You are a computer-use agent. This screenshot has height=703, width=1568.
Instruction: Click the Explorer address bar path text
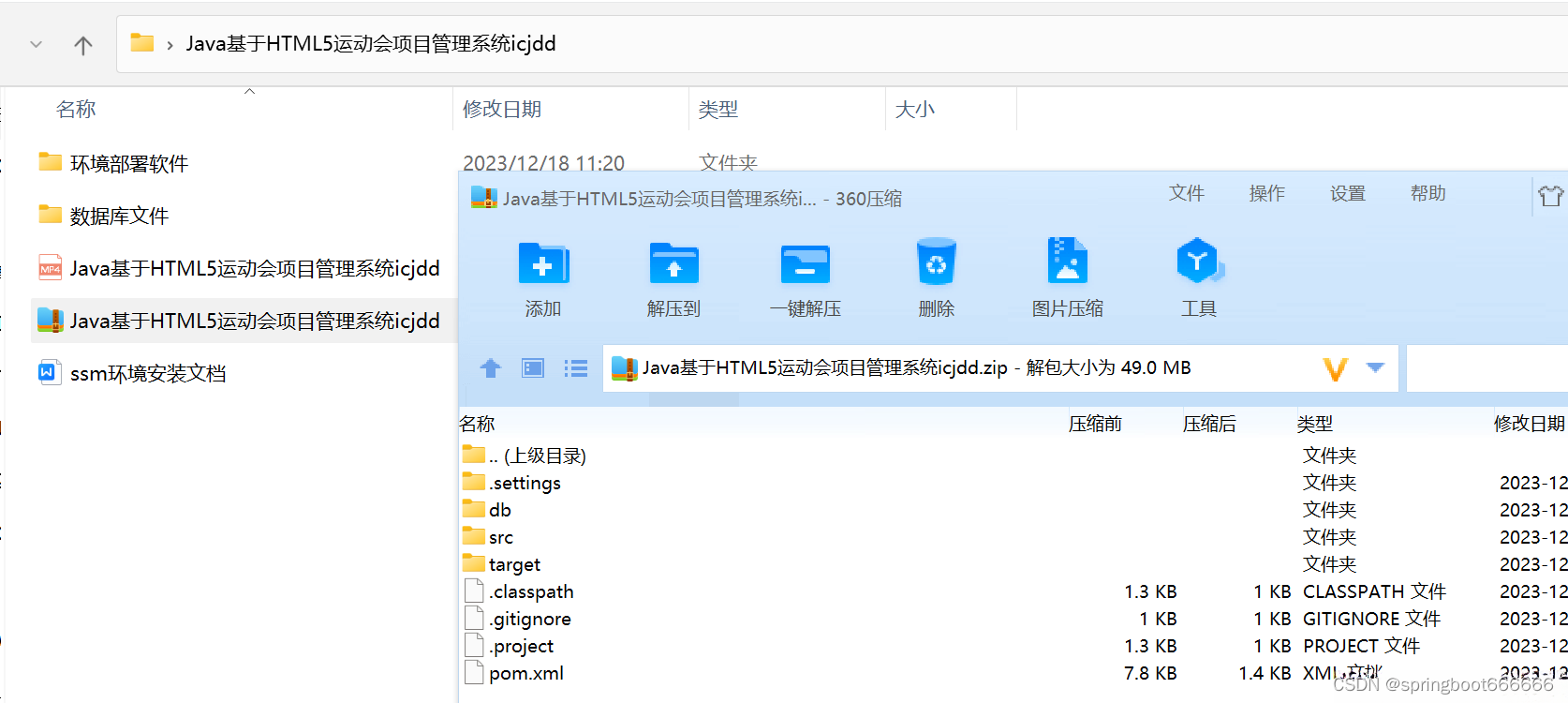point(371,44)
